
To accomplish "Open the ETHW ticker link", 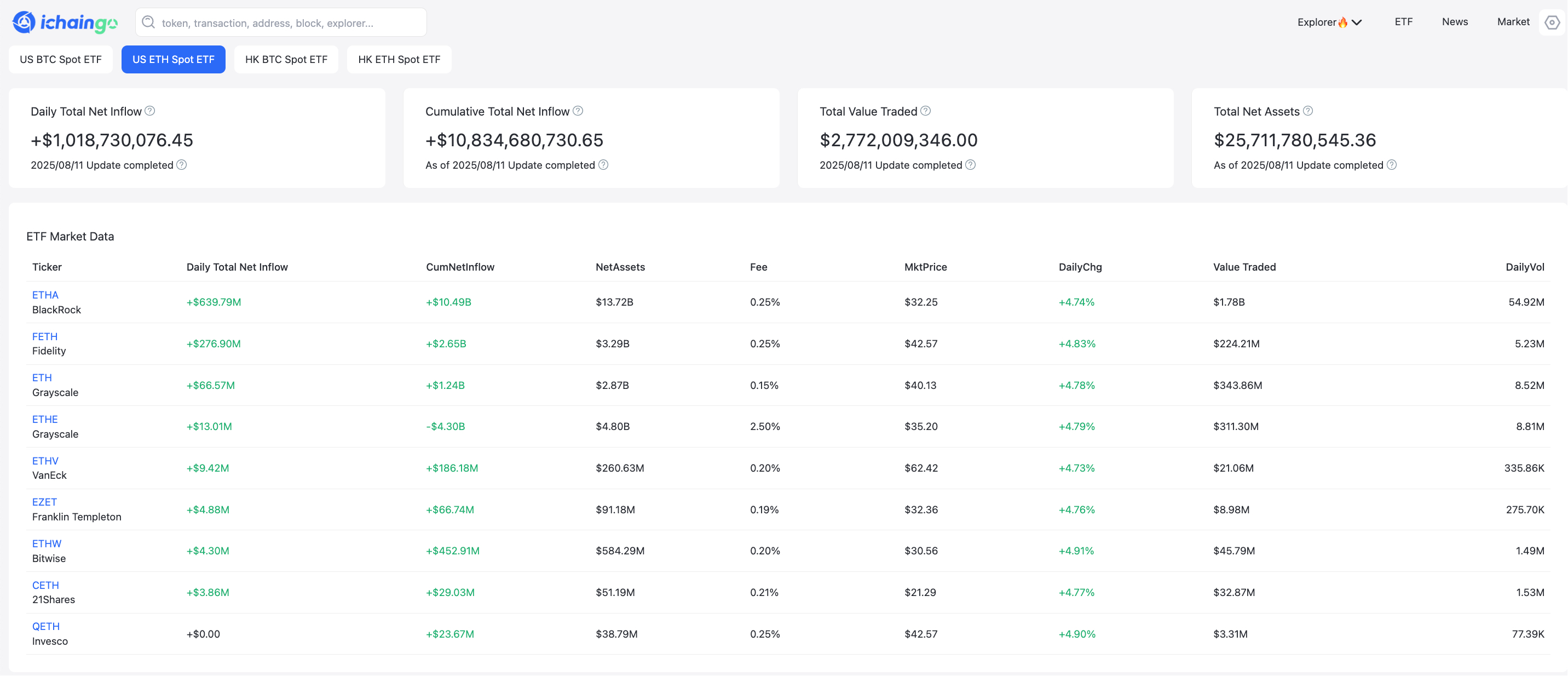I will (x=47, y=544).
